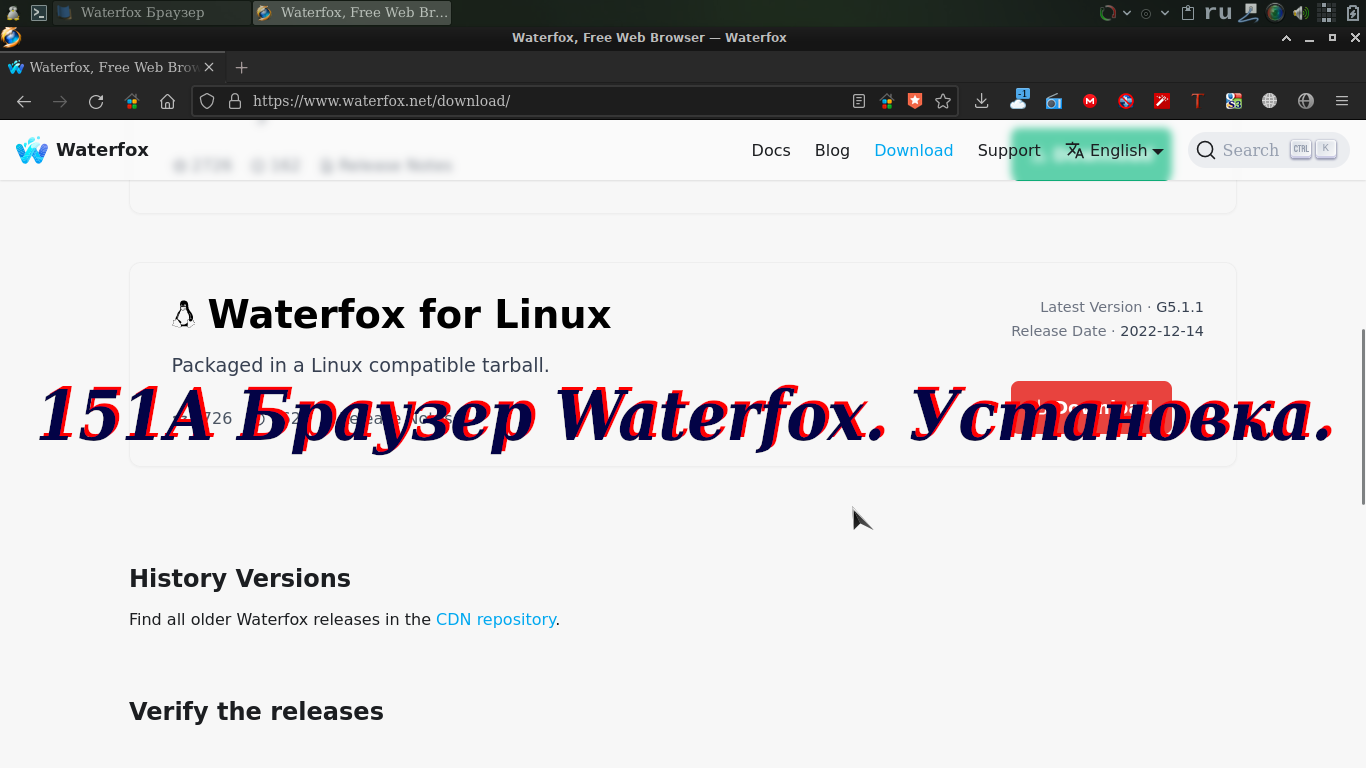Open Download in site navigation
The width and height of the screenshot is (1366, 768).
pos(913,150)
